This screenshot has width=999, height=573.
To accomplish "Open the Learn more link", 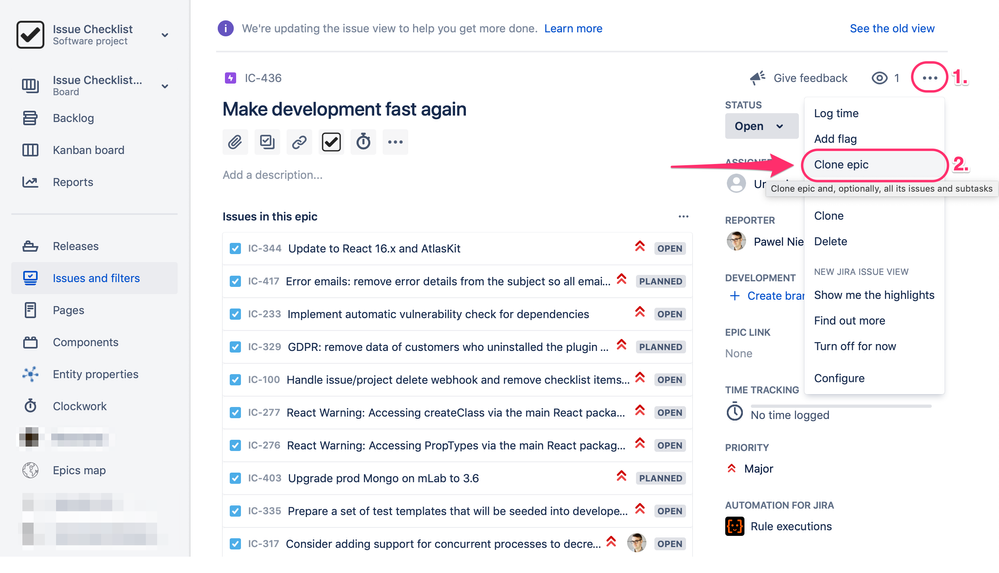I will 573,28.
